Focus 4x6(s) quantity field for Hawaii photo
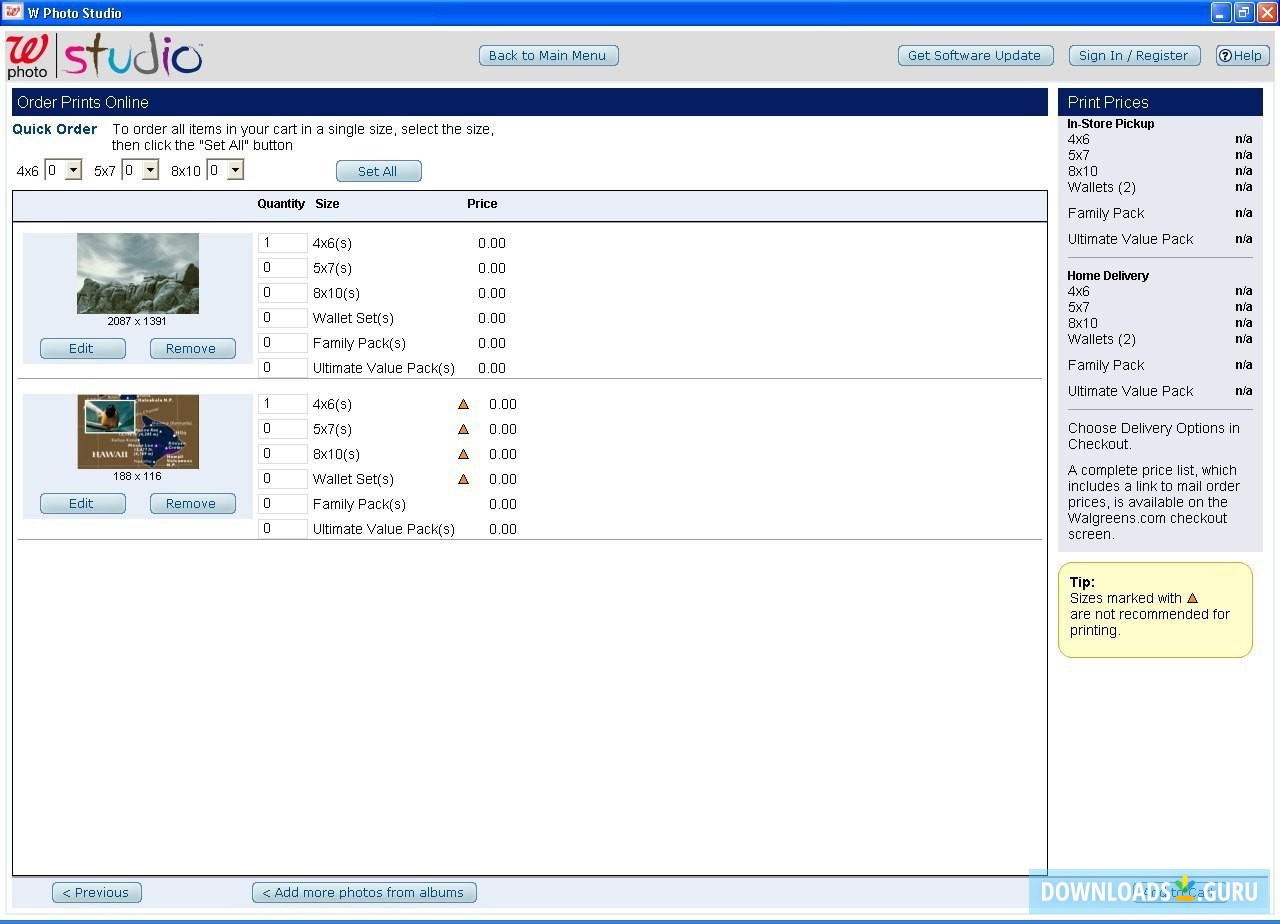1280x924 pixels. pos(282,404)
